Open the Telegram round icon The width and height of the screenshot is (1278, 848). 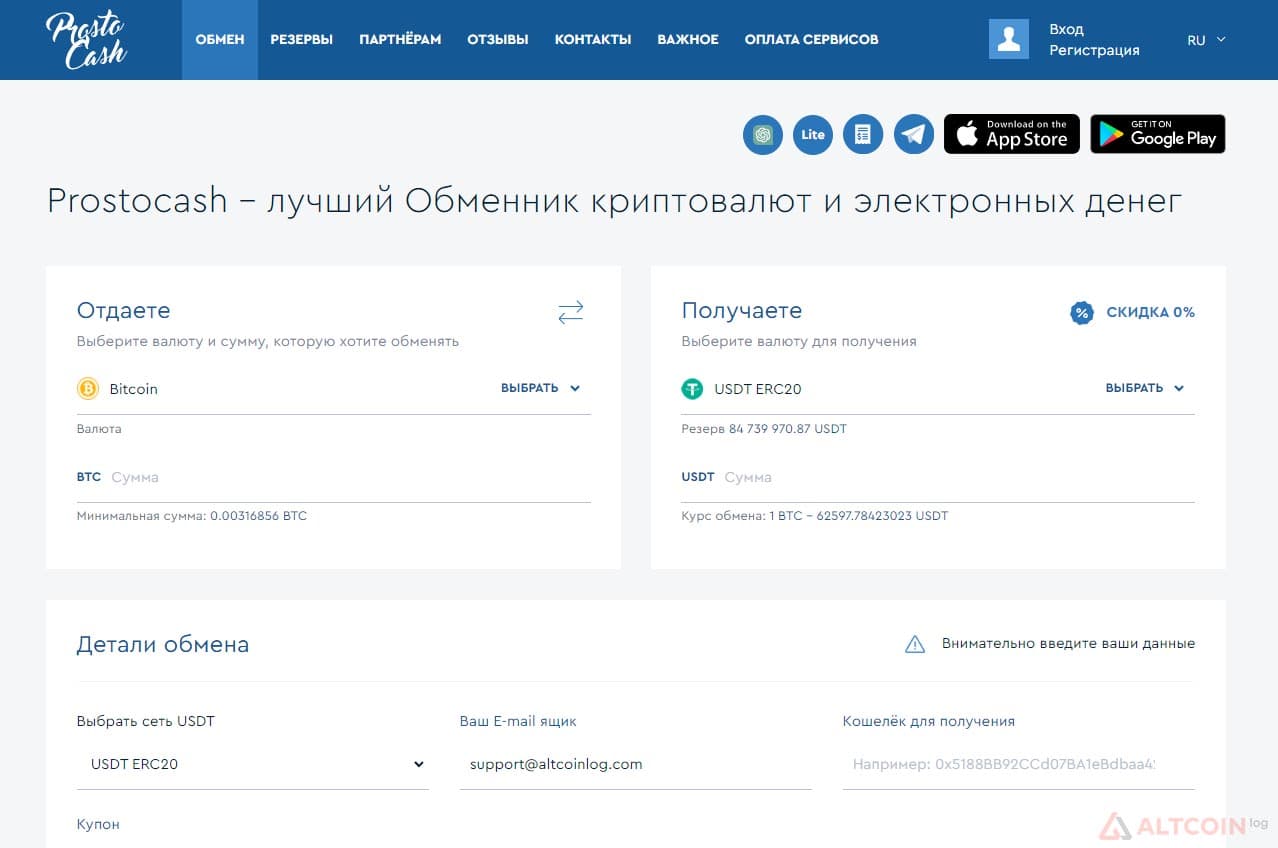tap(914, 134)
